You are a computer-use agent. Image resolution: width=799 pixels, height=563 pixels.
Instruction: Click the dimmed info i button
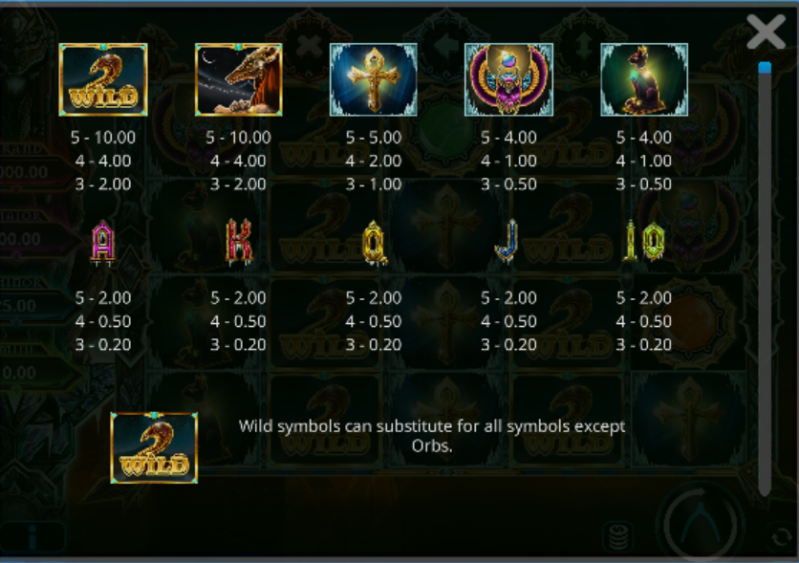pyautogui.click(x=33, y=537)
